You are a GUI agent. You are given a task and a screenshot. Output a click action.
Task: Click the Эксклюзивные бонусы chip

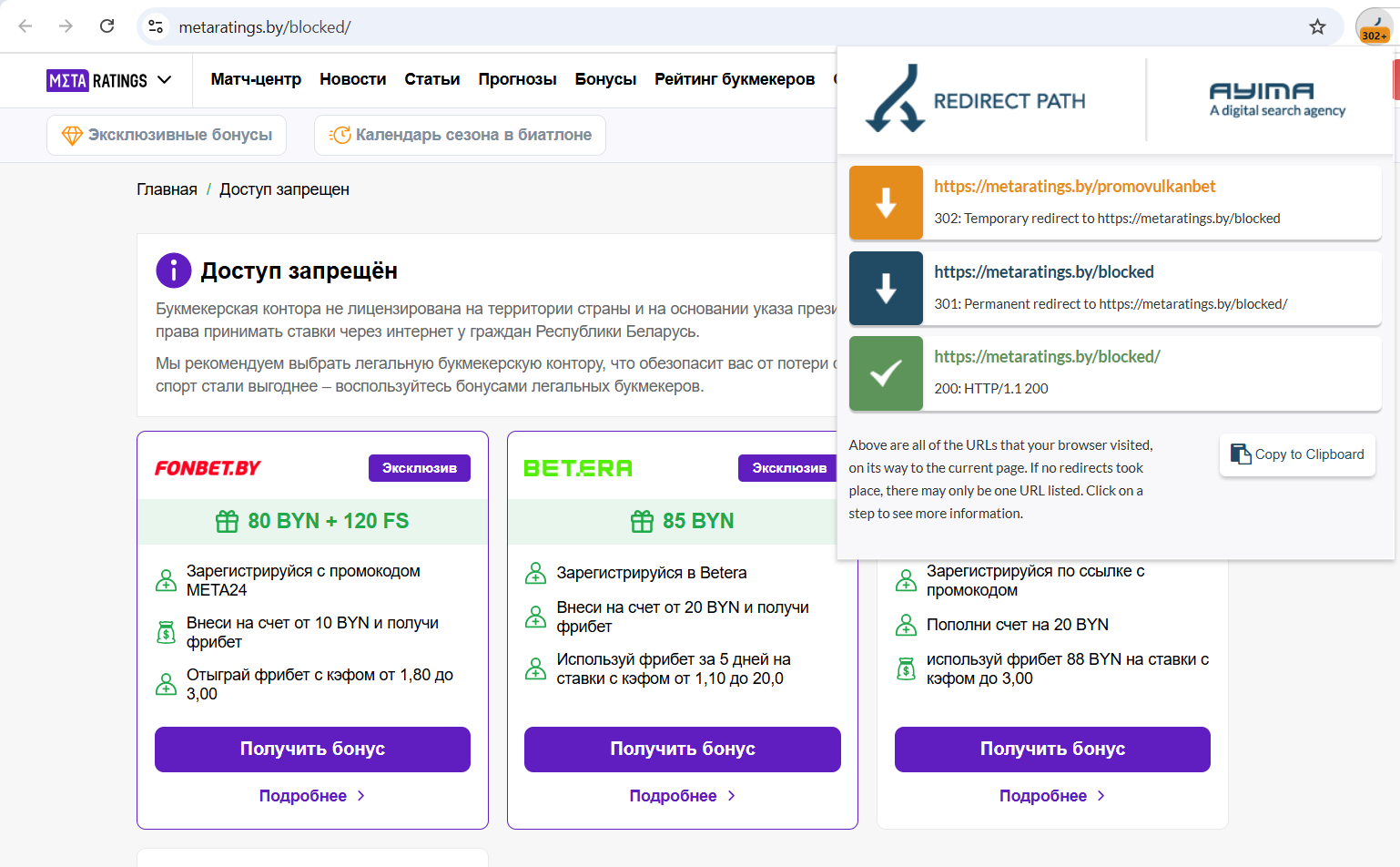[x=167, y=135]
